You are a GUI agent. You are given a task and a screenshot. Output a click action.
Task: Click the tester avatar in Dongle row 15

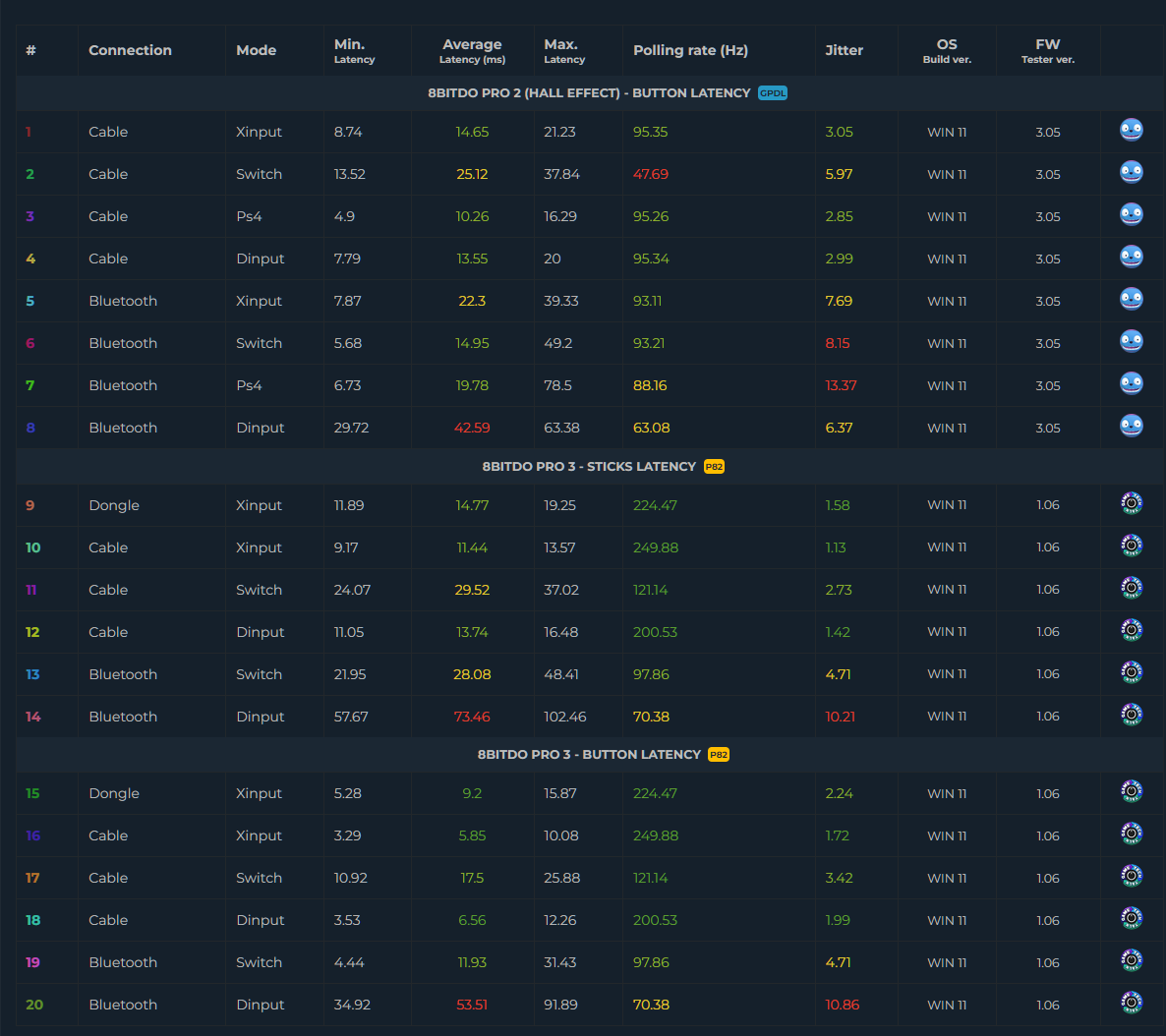click(1131, 792)
